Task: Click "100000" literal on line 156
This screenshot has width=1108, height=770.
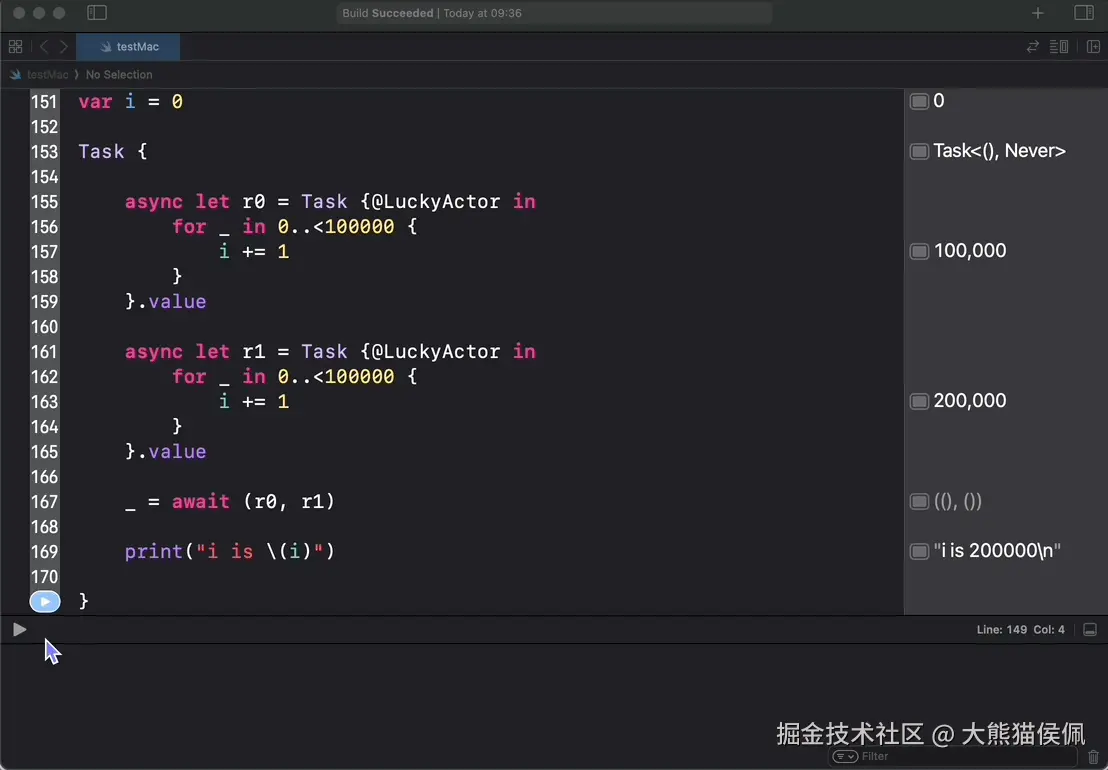Action: pos(360,227)
